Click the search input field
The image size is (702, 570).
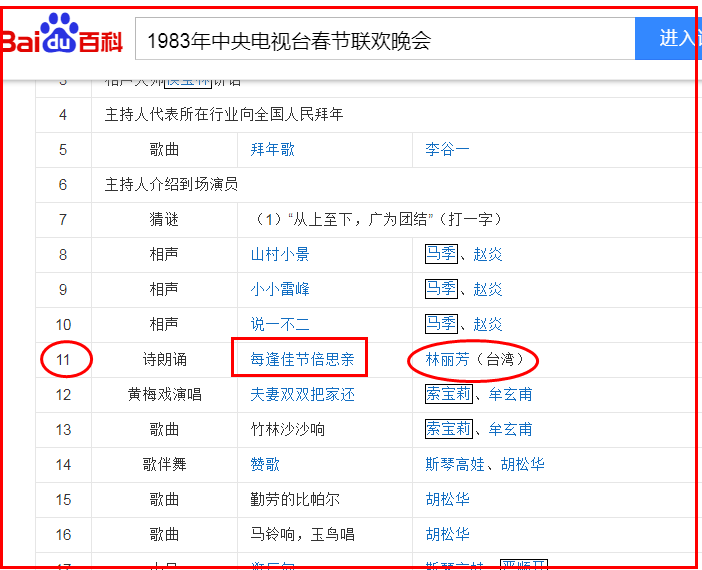click(x=385, y=39)
